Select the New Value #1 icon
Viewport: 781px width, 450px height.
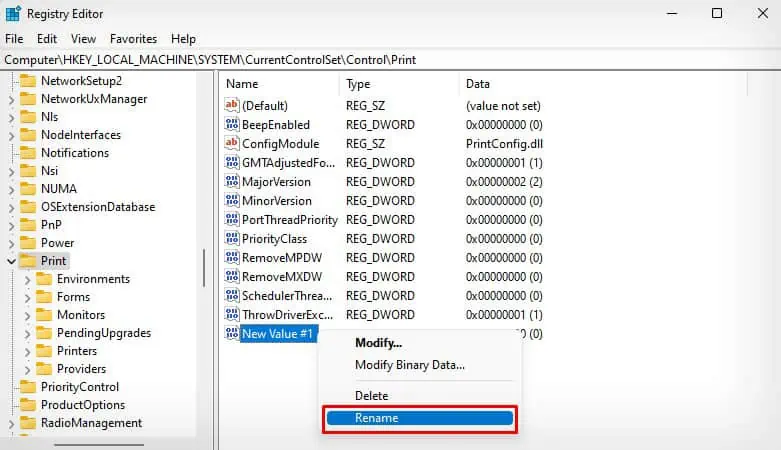tap(232, 333)
